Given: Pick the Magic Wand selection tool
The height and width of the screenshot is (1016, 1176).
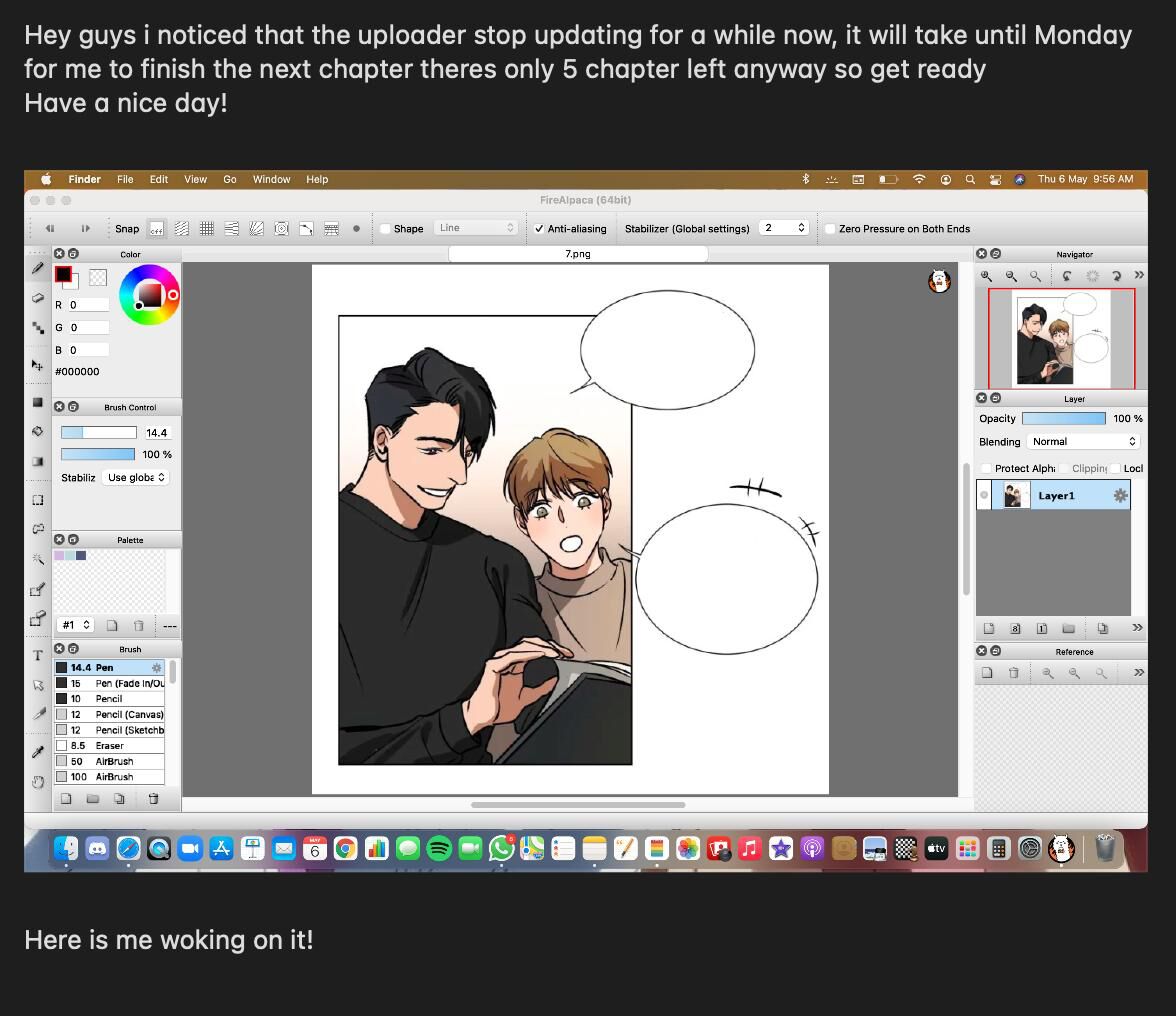Looking at the screenshot, I should (x=38, y=559).
